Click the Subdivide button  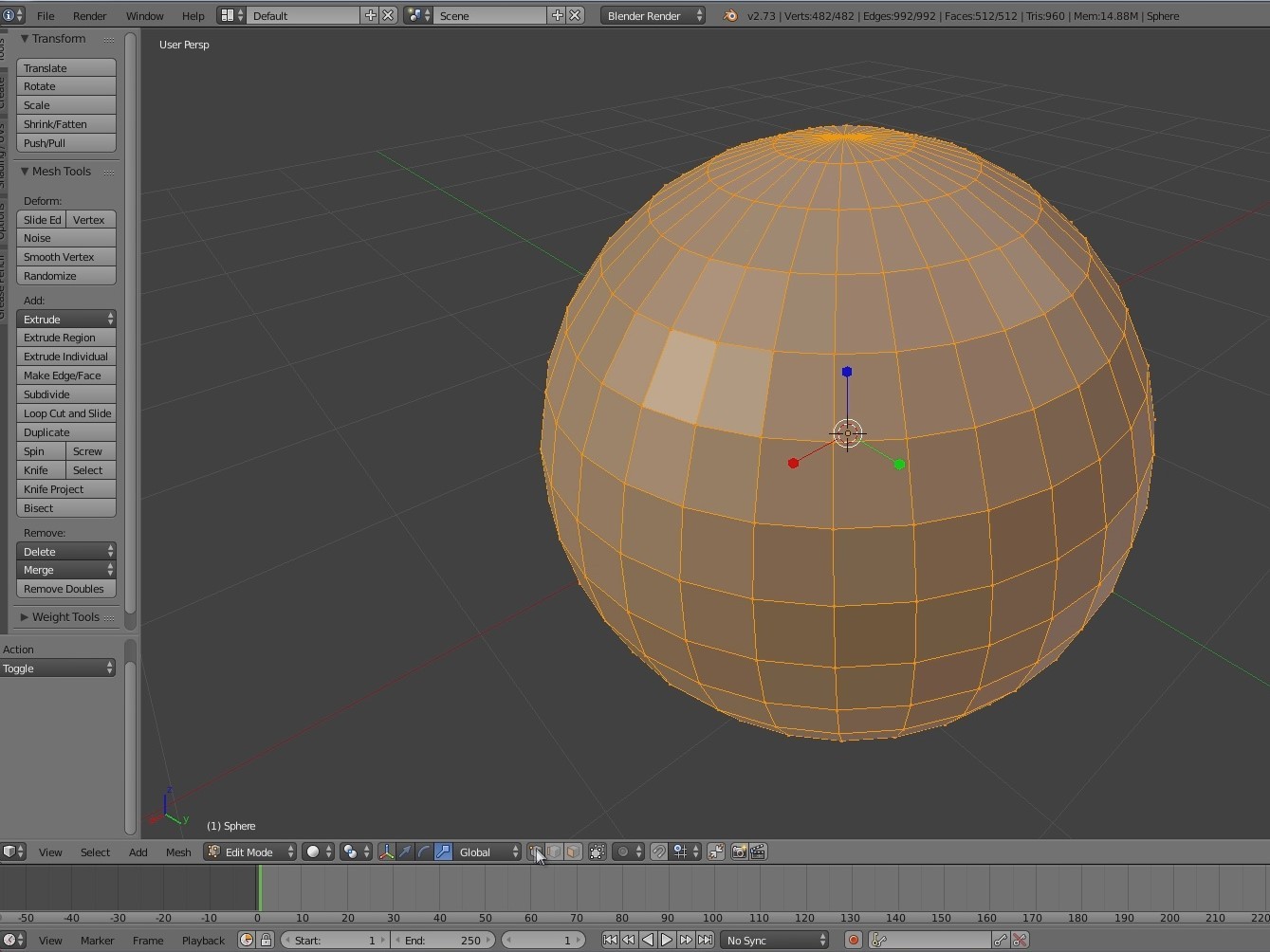click(66, 394)
